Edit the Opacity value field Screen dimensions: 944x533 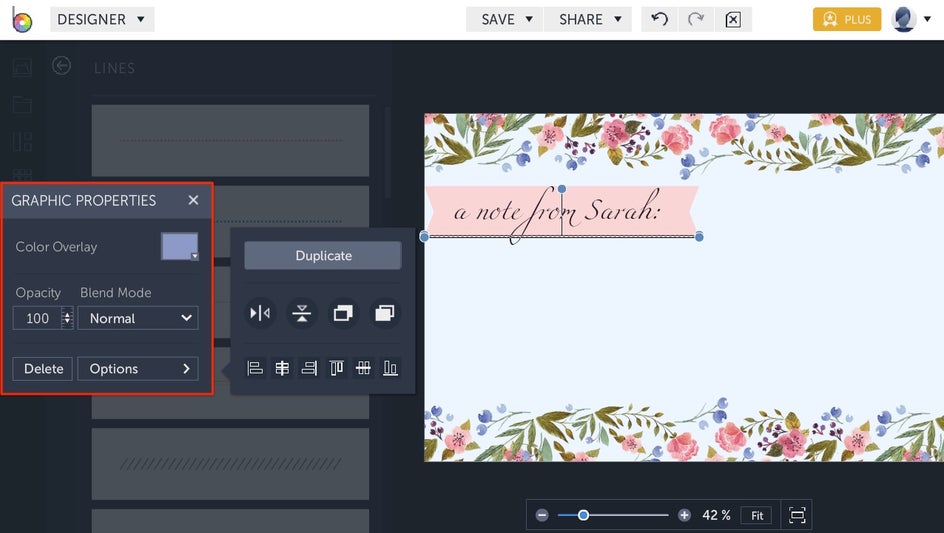(x=37, y=318)
